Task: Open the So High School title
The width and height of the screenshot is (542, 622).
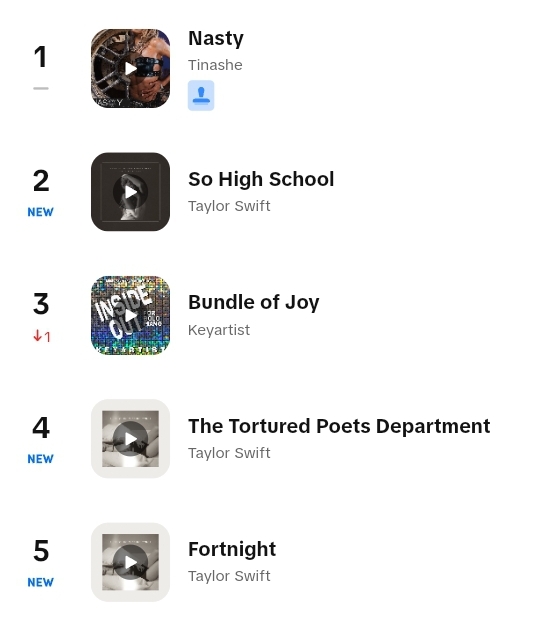Action: (x=261, y=179)
